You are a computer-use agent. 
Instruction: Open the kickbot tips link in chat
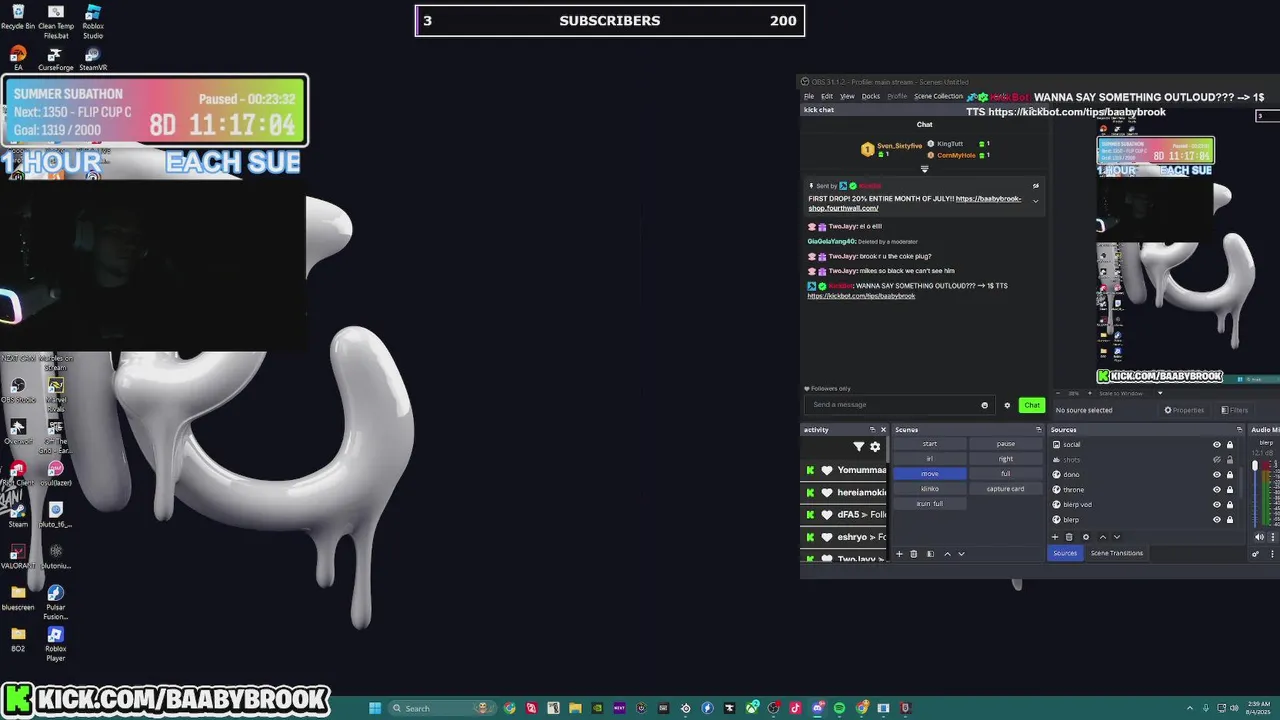click(861, 296)
